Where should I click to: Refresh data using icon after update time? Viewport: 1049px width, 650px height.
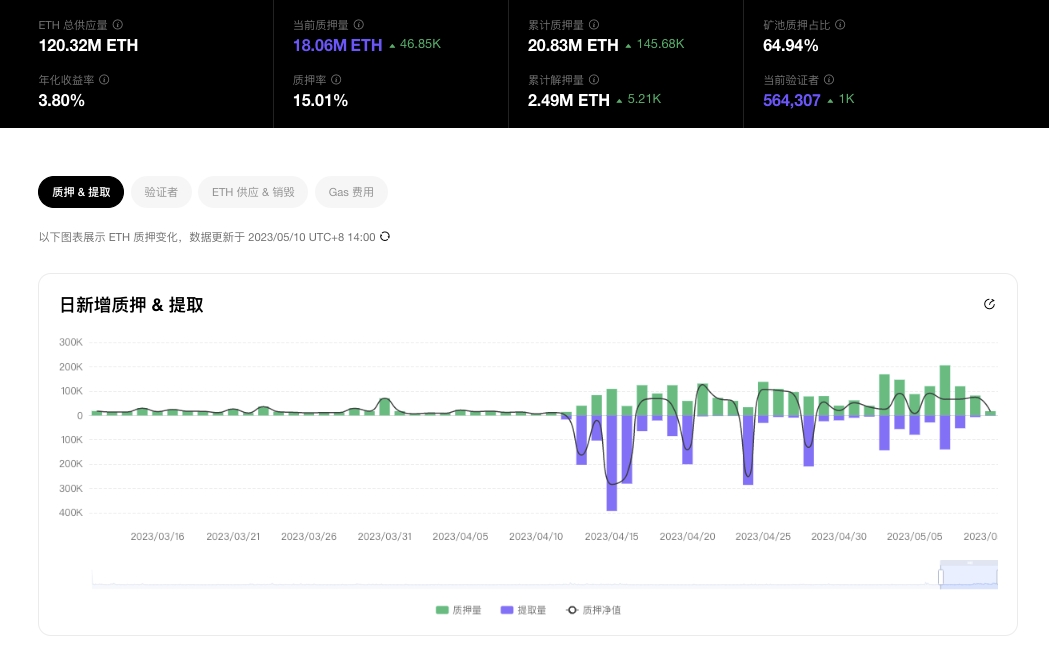tap(385, 237)
